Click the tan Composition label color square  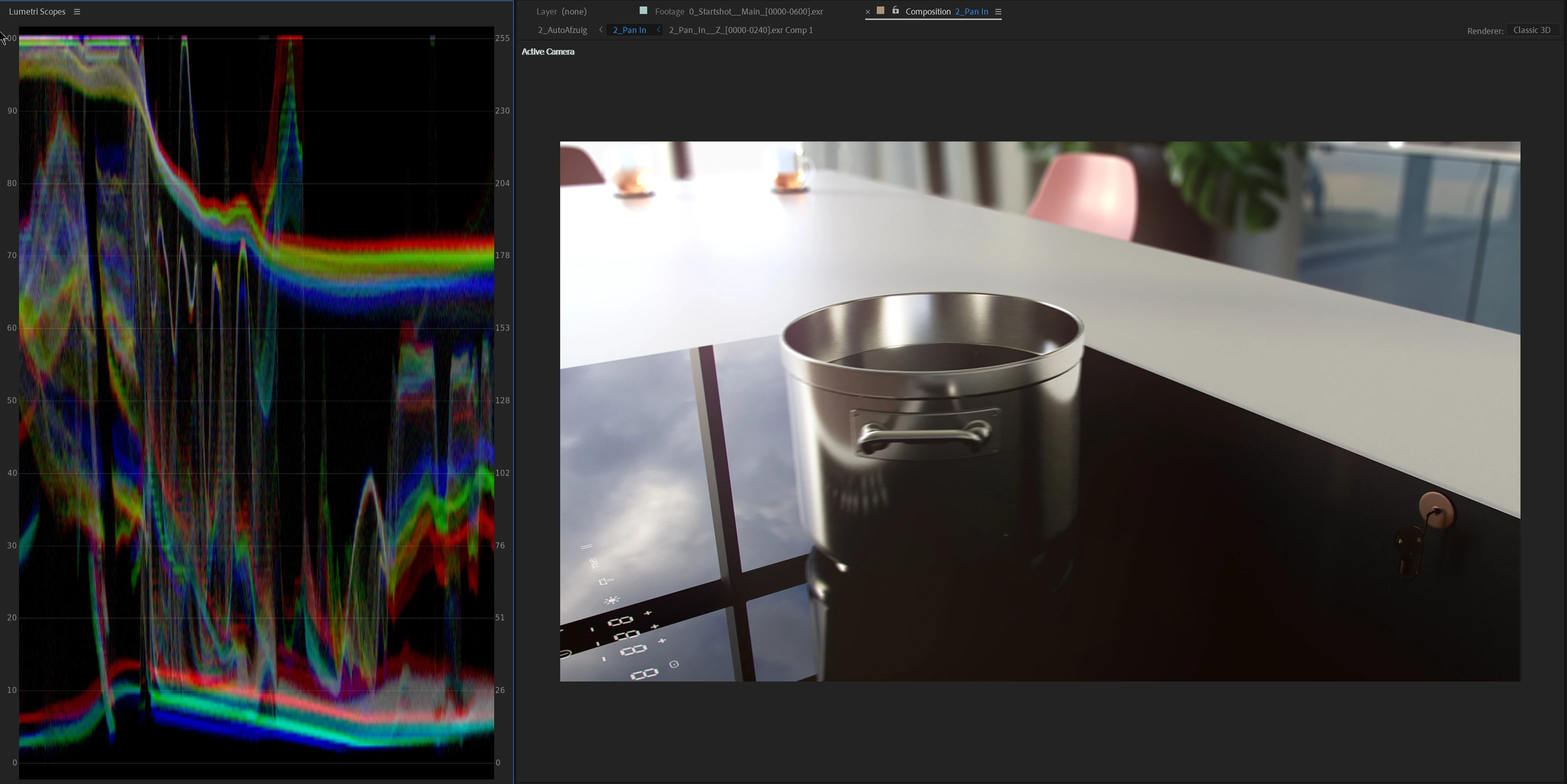[880, 11]
